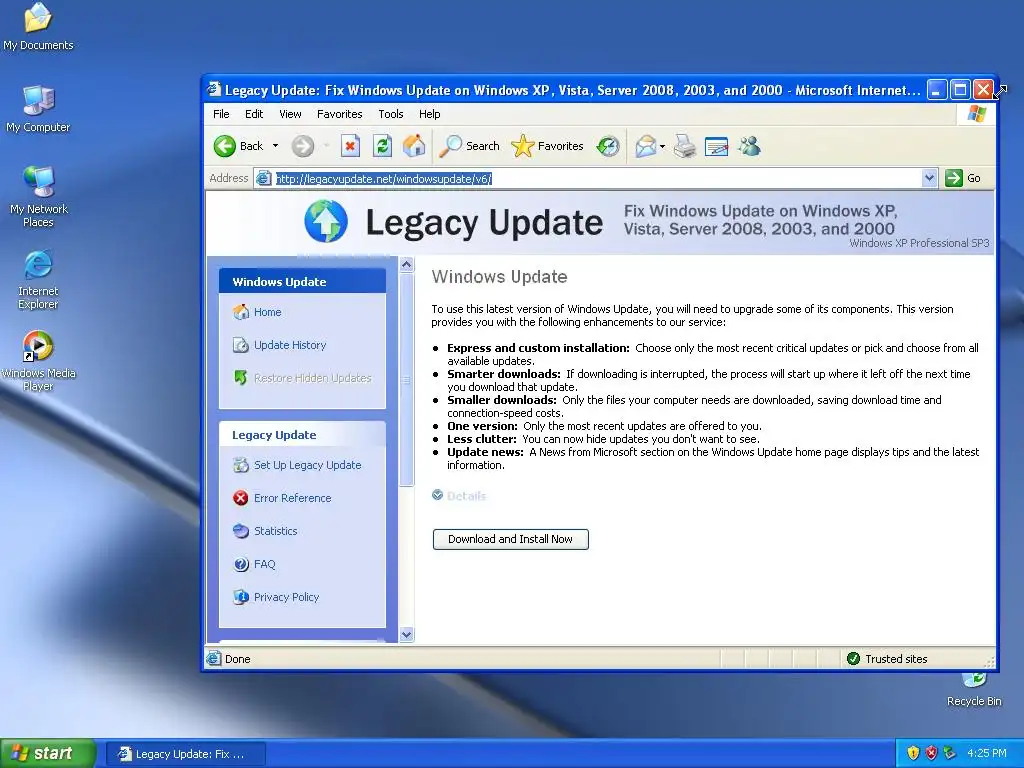Click the Update History icon in sidebar

coord(241,345)
